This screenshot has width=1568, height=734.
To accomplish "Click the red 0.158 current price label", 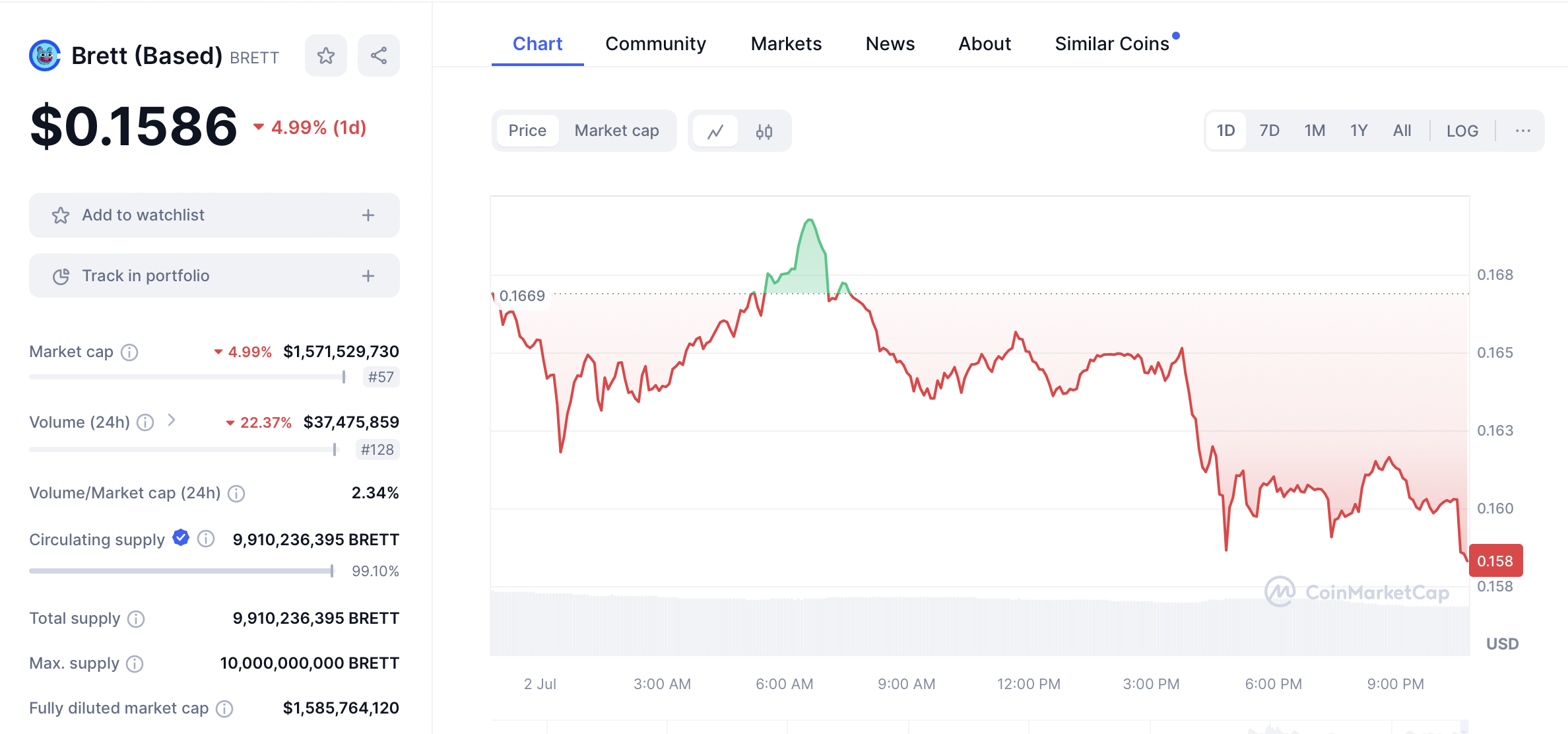I will point(1495,561).
